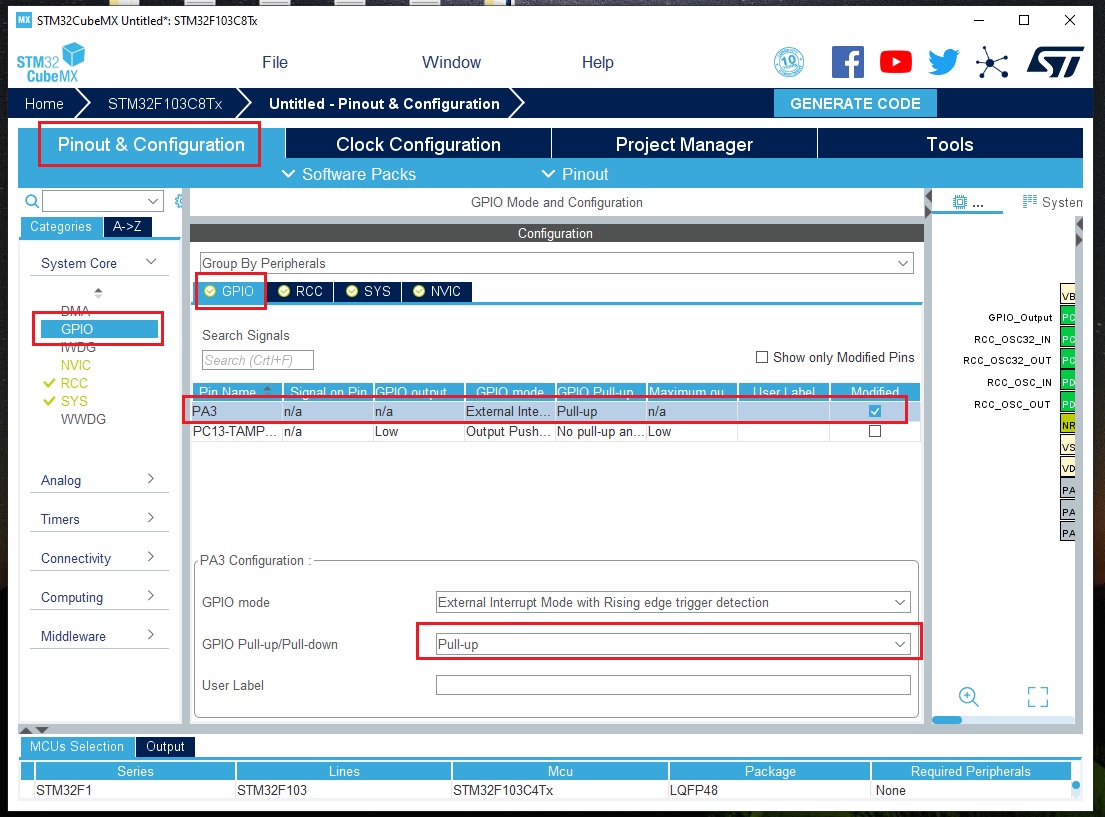Select WWDG in the System Core list
Screen dimensions: 1105x817
click(83, 419)
